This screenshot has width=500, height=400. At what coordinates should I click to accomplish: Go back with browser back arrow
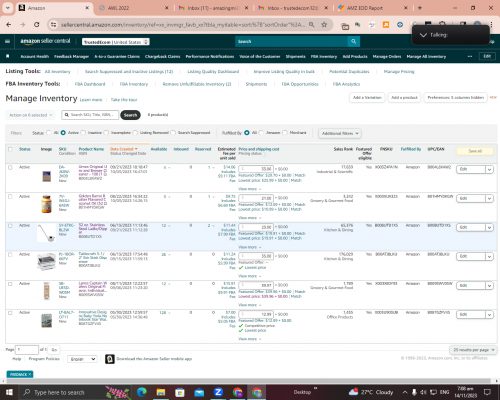click(x=9, y=24)
